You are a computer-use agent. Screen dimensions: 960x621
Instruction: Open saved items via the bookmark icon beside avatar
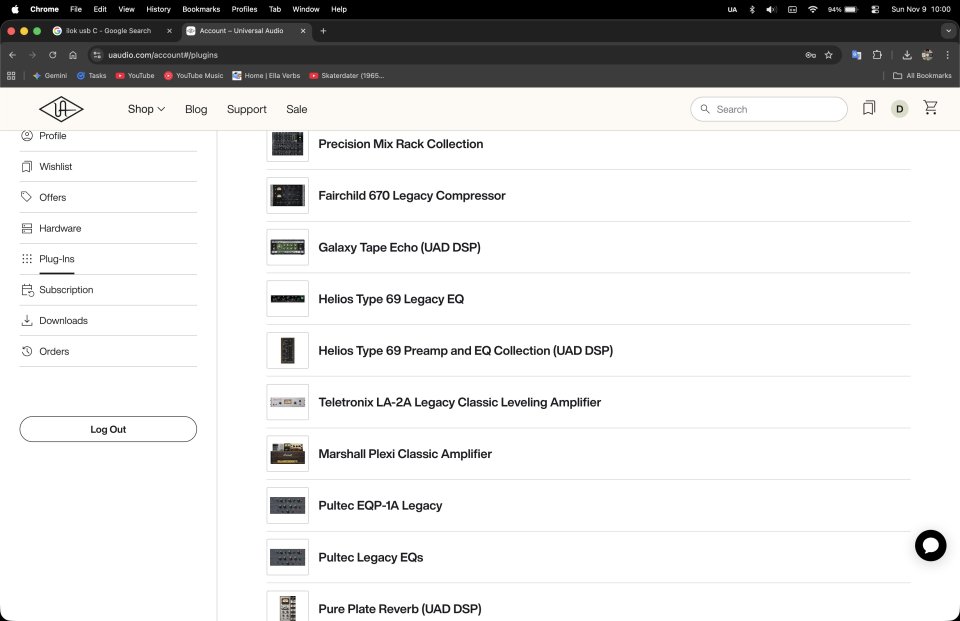pyautogui.click(x=868, y=108)
